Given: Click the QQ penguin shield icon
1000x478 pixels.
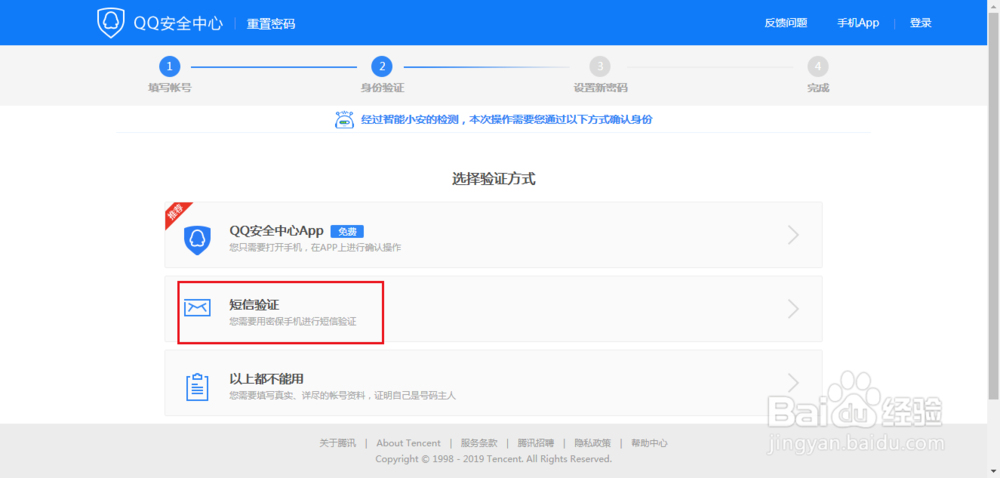Looking at the screenshot, I should coord(197,240).
